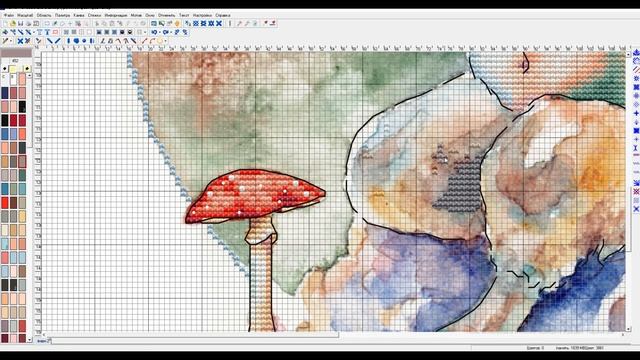The image size is (640, 360).
Task: Click the blue hourglass icon in right toolbar
Action: click(x=636, y=148)
